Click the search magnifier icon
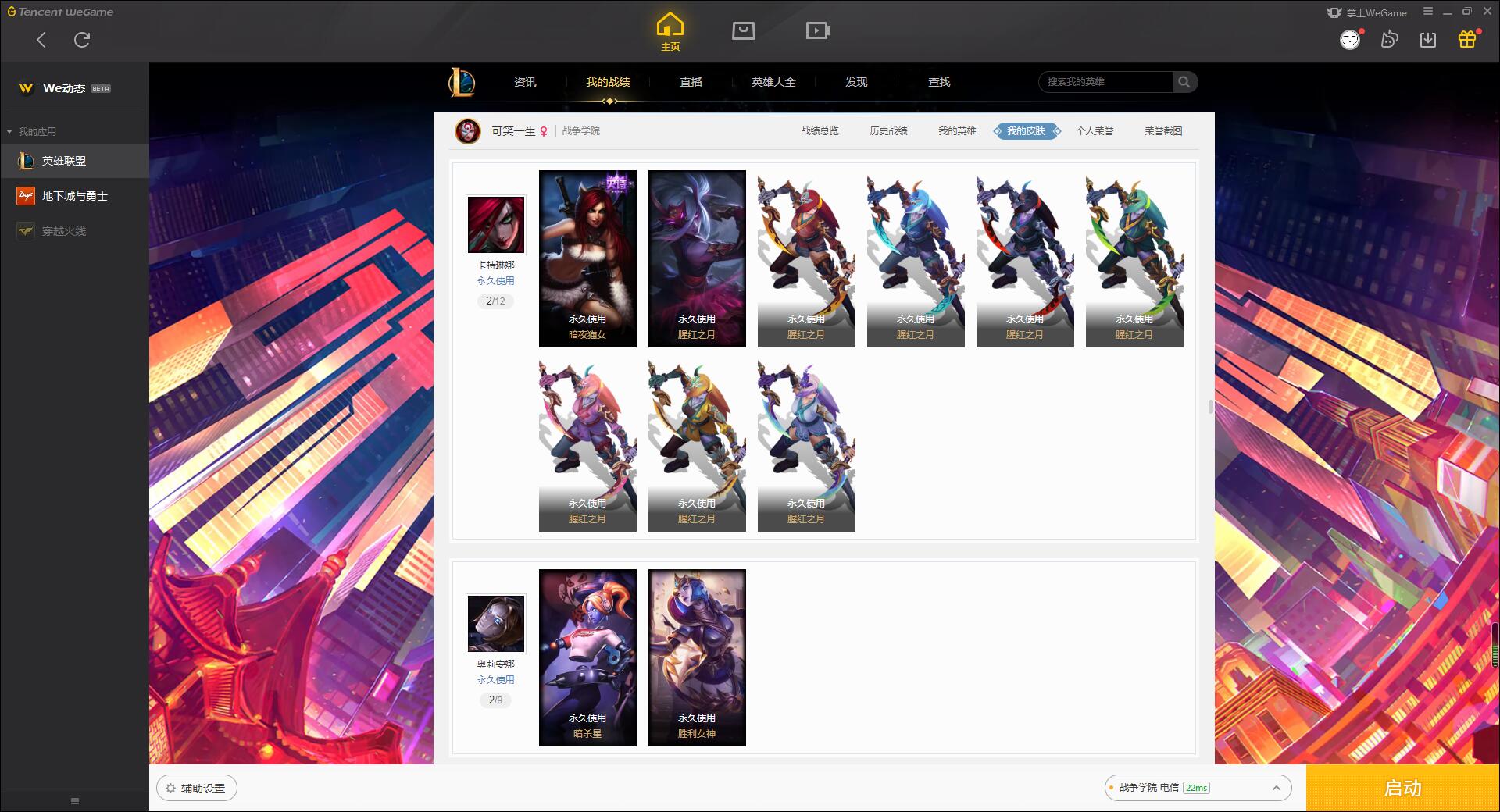 [x=1184, y=82]
